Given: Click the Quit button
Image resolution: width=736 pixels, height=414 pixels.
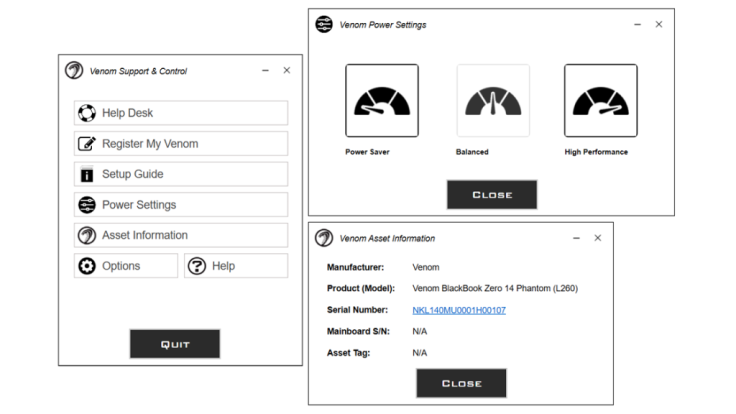Looking at the screenshot, I should click(x=175, y=344).
